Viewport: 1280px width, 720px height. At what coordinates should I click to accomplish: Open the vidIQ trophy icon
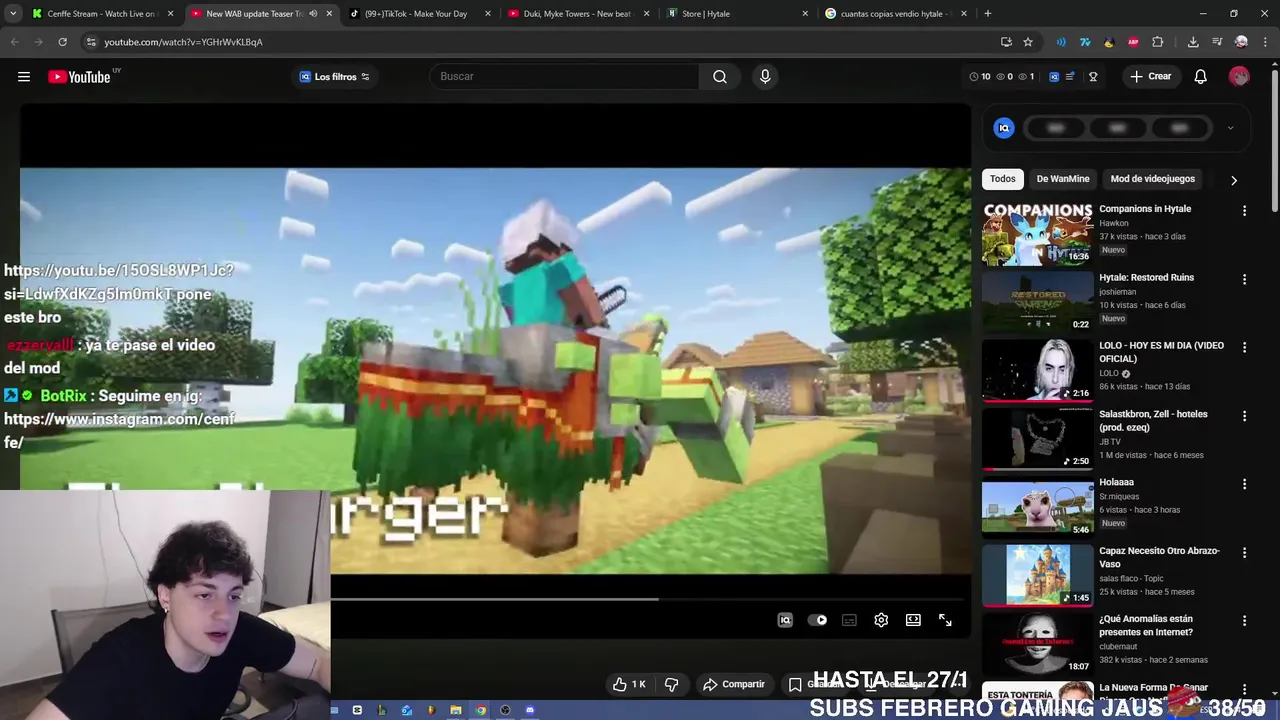point(1093,77)
